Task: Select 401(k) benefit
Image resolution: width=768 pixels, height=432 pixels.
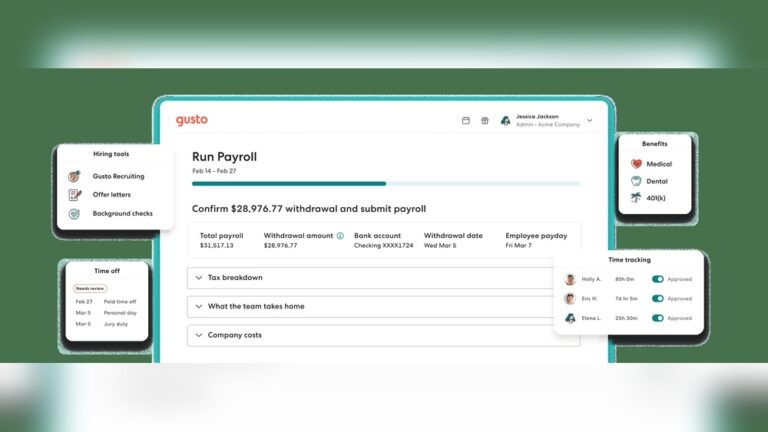Action: point(656,198)
